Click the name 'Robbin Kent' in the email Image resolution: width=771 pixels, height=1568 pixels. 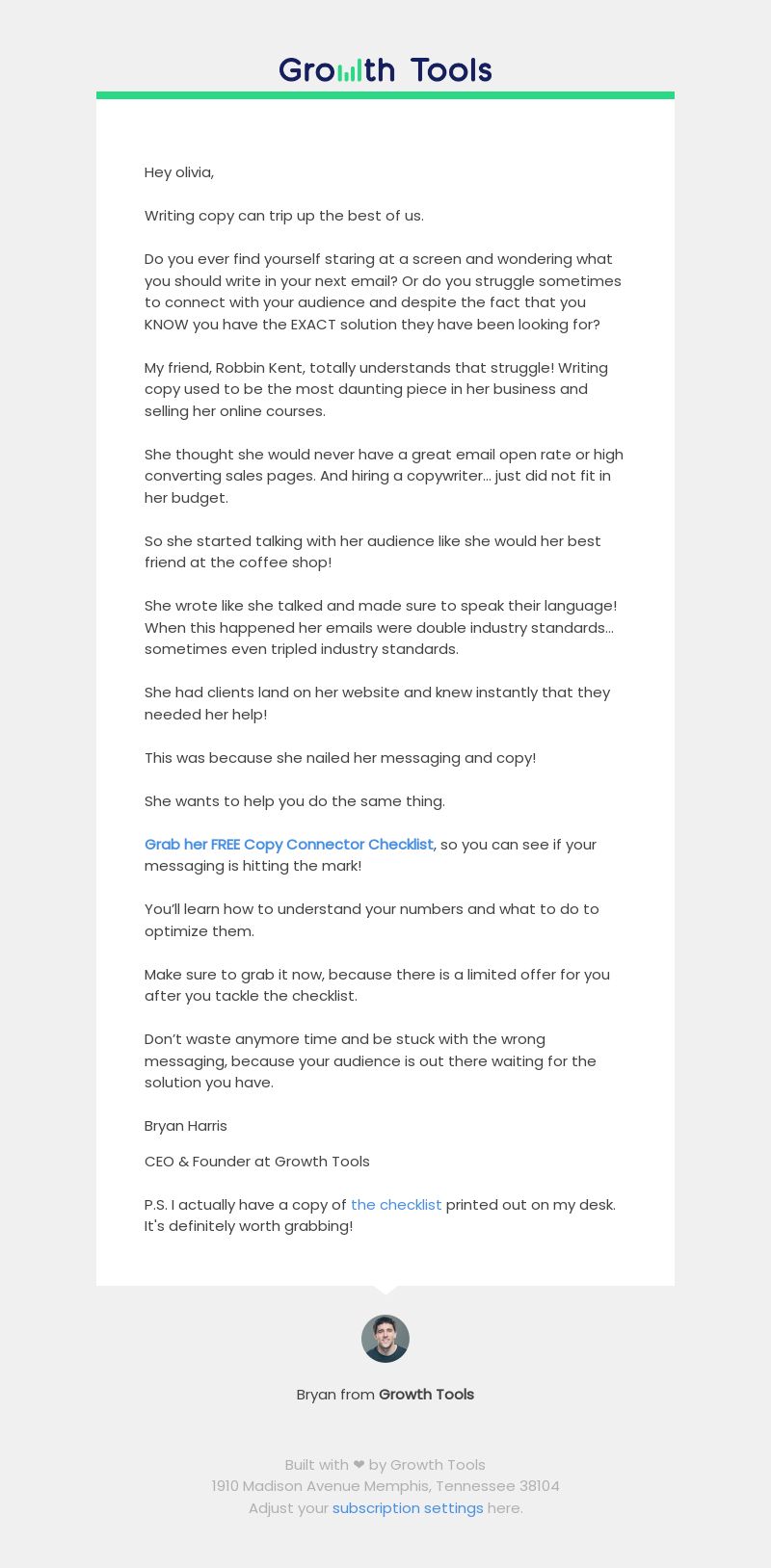(x=255, y=368)
